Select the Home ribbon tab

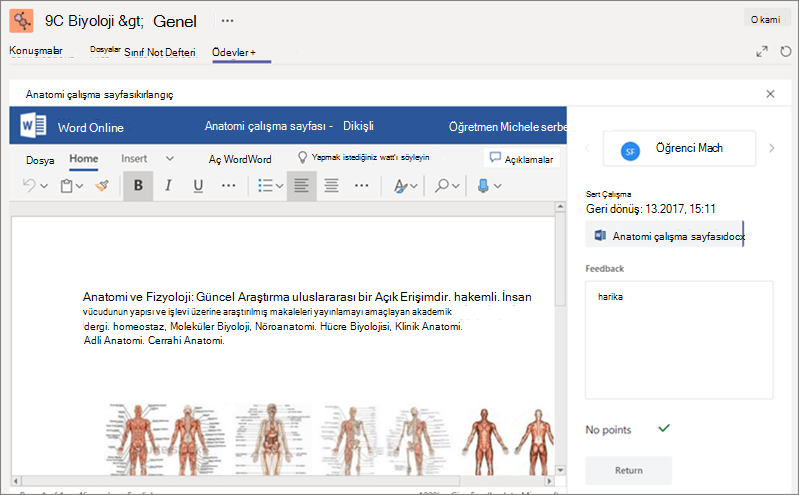84,159
